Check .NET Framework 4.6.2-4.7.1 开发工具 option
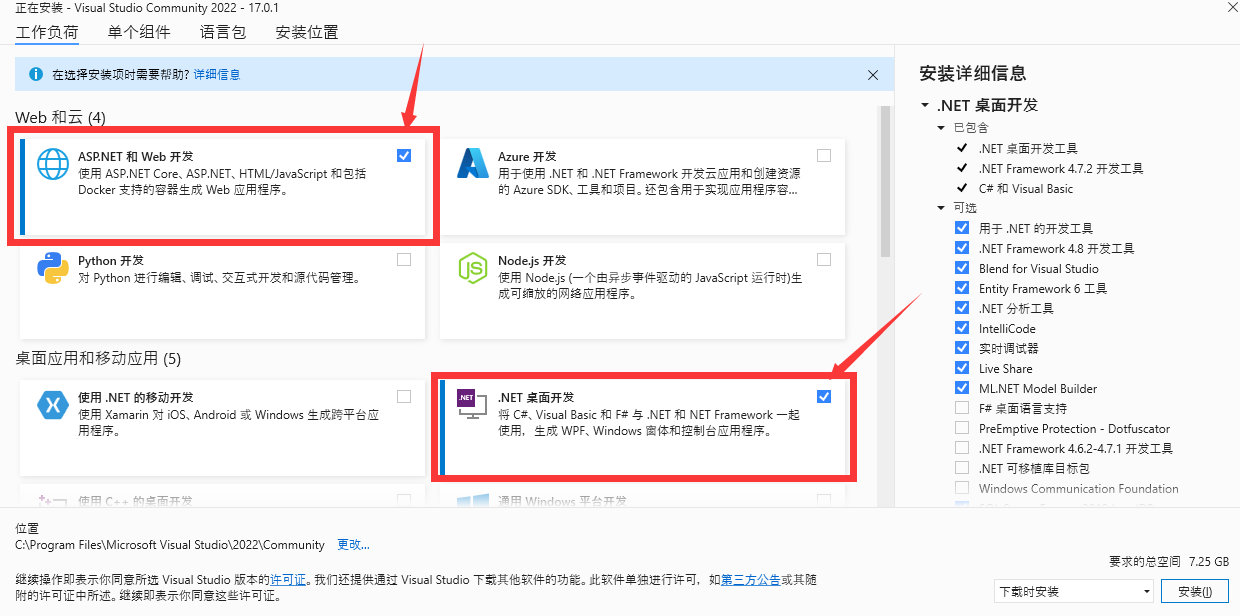This screenshot has width=1240, height=616. 962,448
